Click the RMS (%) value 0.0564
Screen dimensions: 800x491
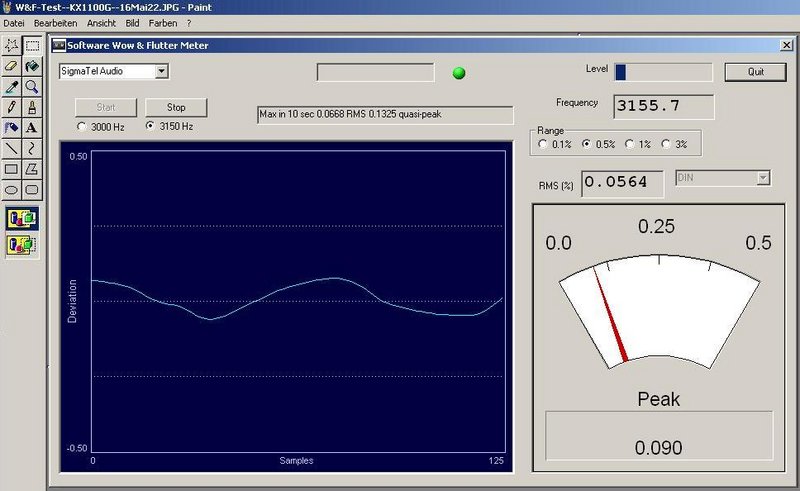click(622, 183)
